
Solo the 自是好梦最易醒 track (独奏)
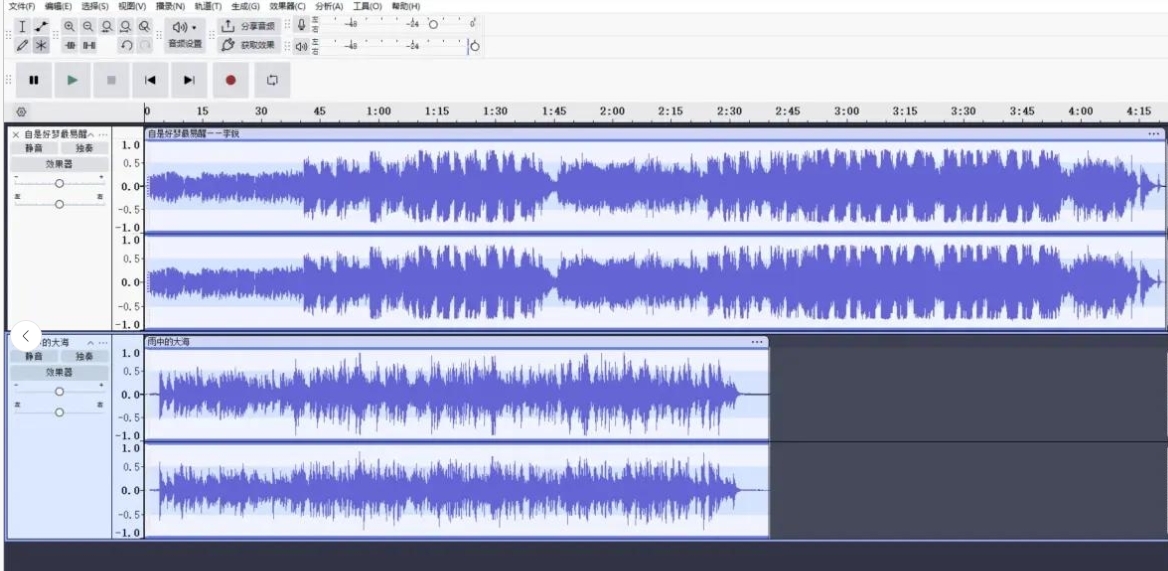(x=84, y=148)
